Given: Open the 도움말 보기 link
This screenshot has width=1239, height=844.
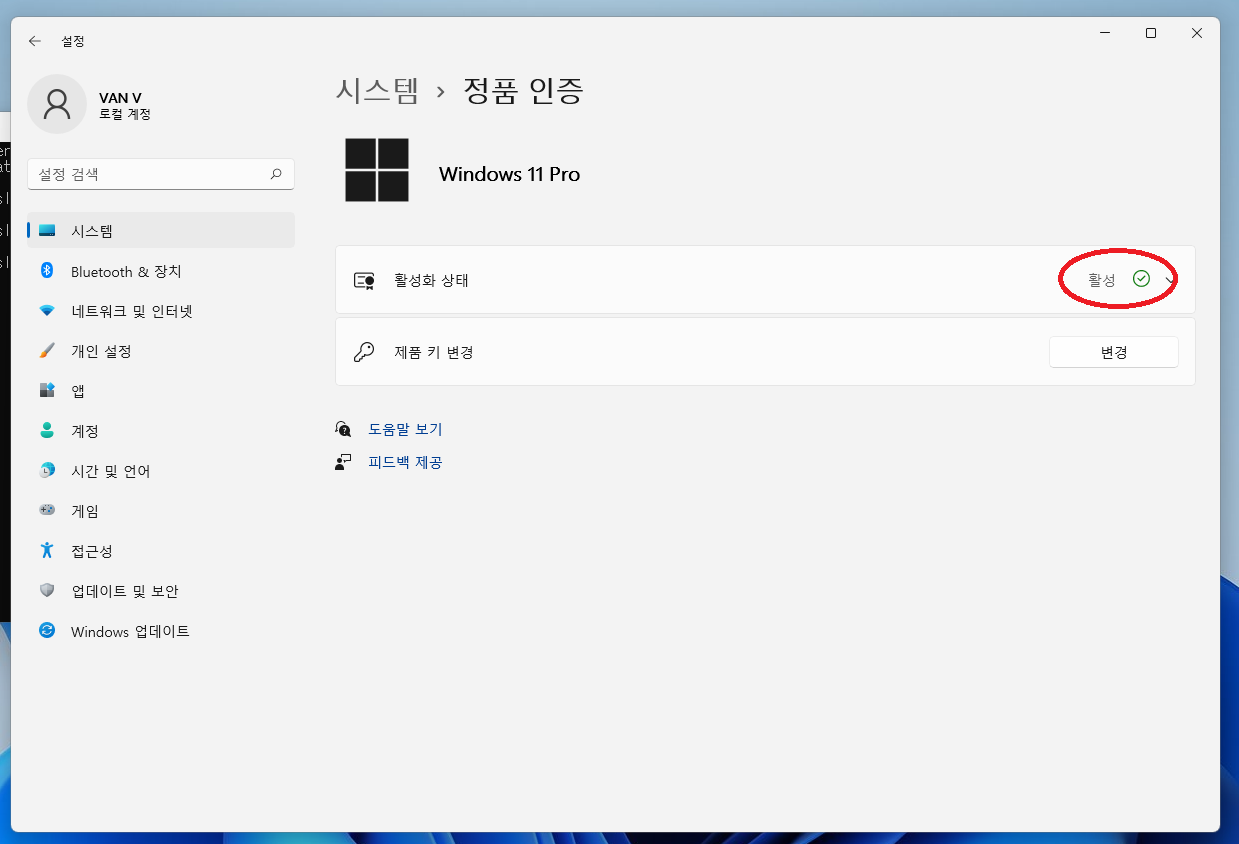Looking at the screenshot, I should [405, 429].
